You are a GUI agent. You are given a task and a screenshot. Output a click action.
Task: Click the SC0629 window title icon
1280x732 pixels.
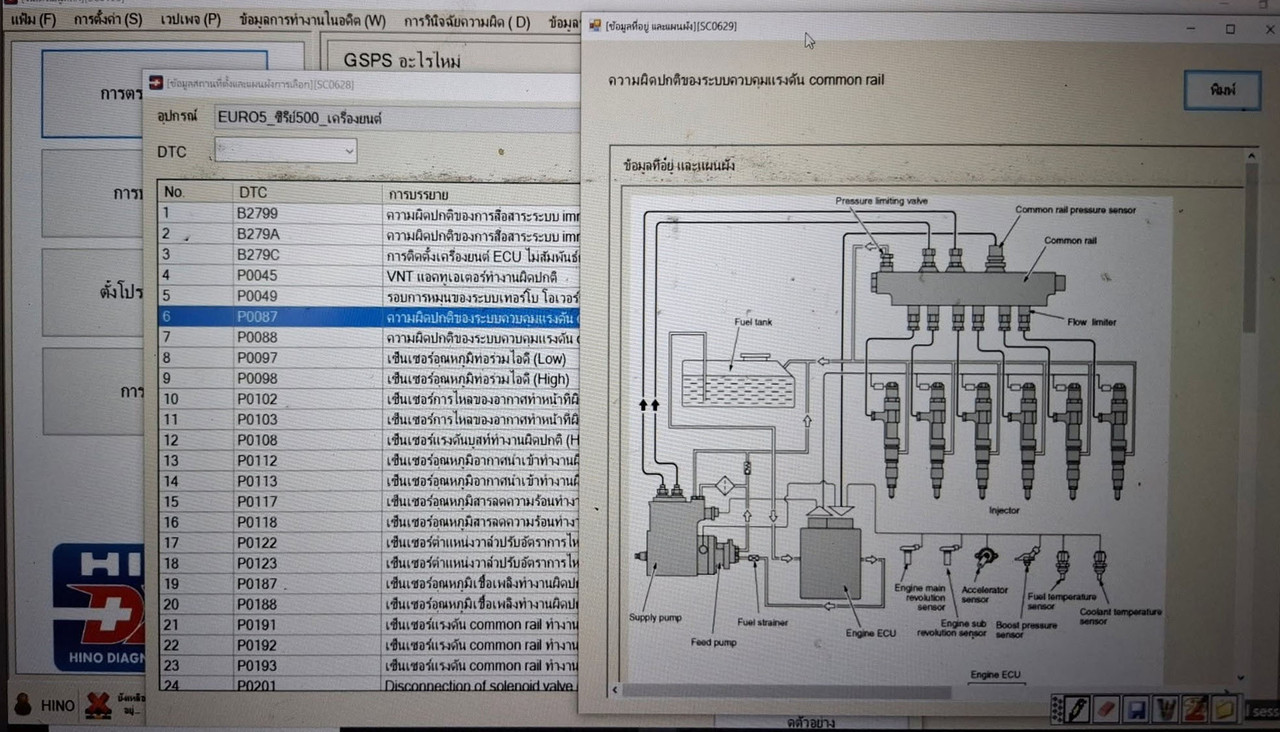click(595, 26)
